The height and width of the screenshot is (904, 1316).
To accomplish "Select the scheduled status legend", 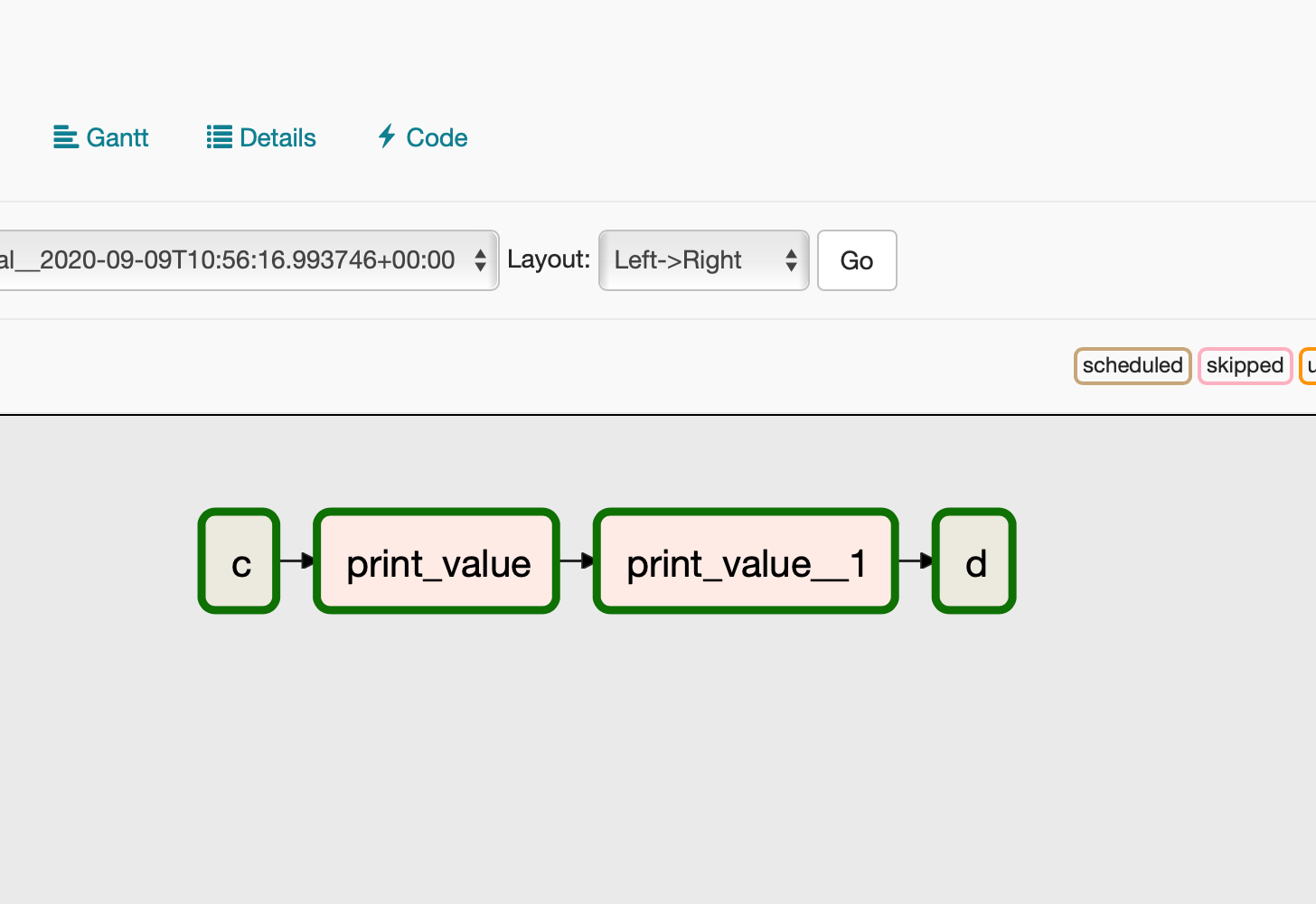I will pyautogui.click(x=1133, y=366).
